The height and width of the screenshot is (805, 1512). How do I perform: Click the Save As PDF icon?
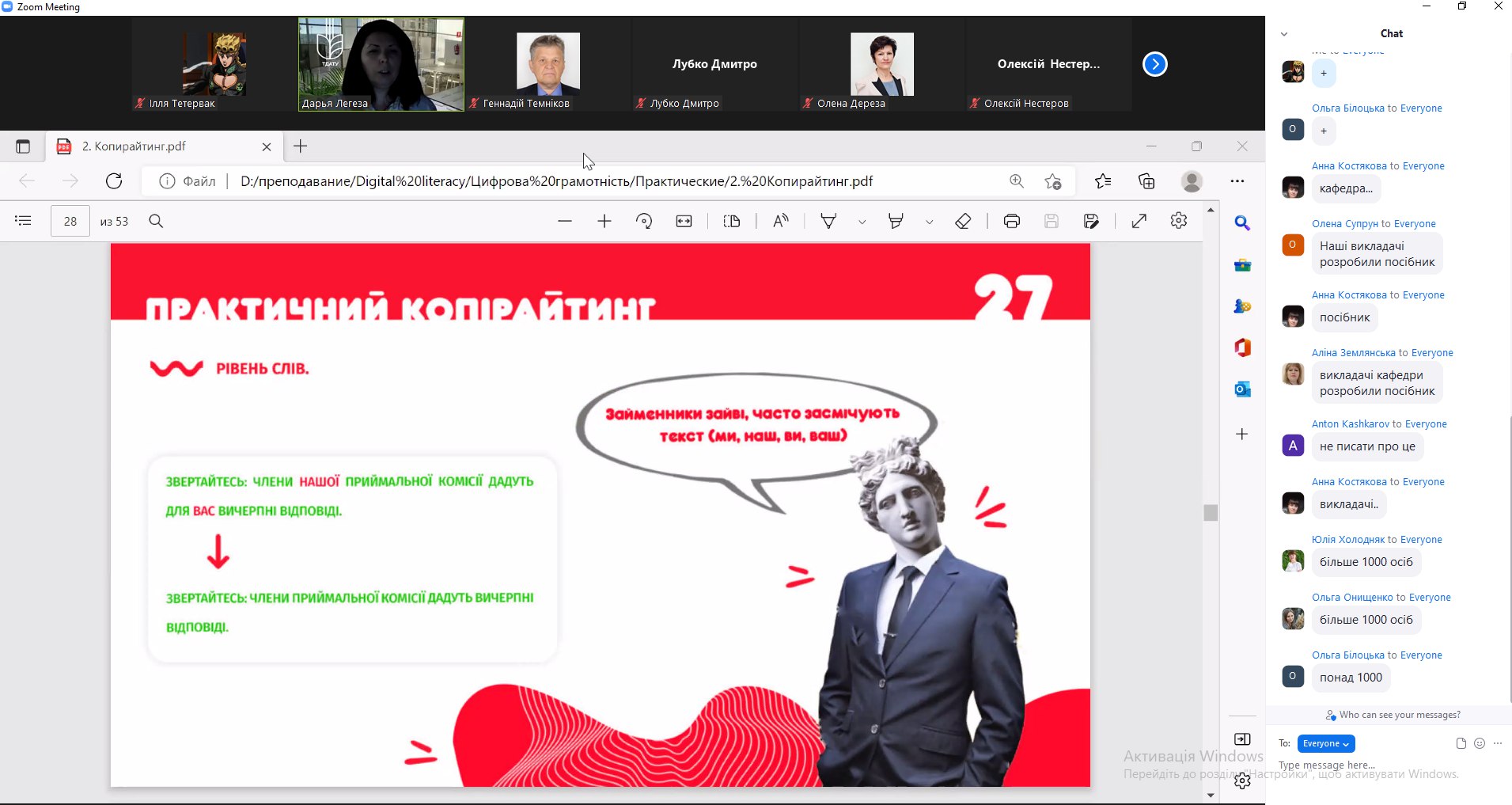[1091, 222]
